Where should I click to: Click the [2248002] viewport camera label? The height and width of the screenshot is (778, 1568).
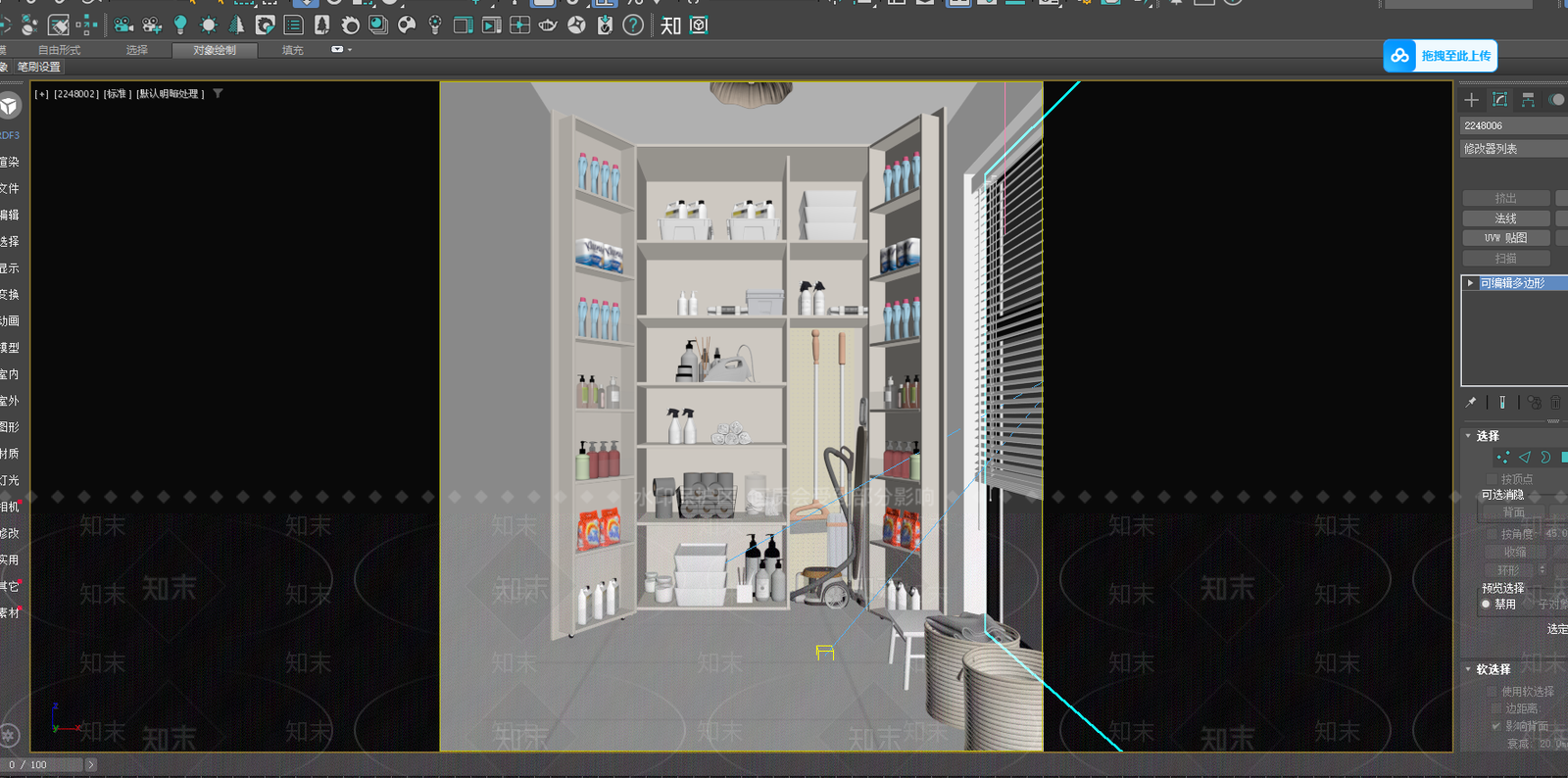click(x=76, y=94)
